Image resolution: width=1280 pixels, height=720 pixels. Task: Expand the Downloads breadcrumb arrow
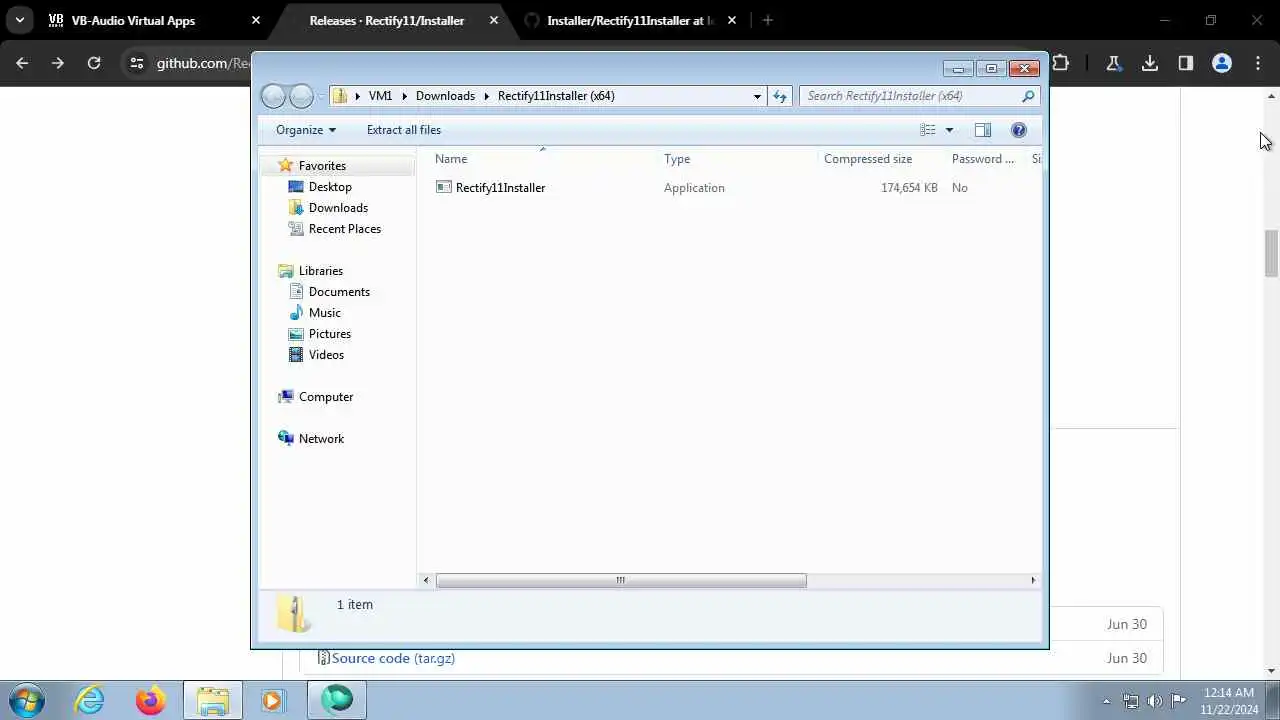pyautogui.click(x=487, y=96)
